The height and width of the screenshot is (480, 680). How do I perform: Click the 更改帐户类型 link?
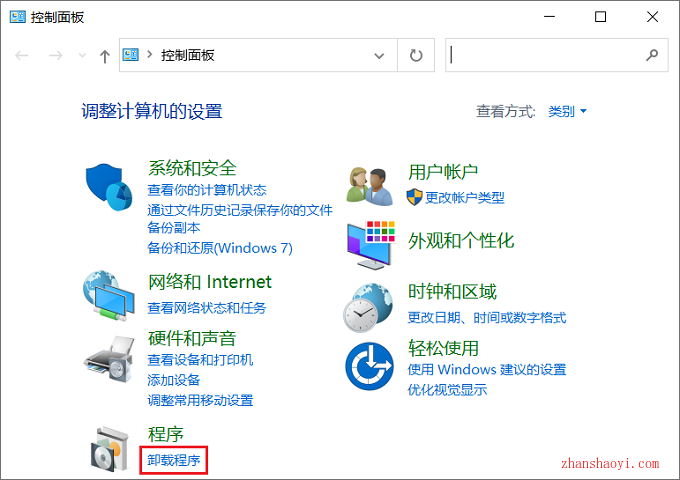click(464, 198)
